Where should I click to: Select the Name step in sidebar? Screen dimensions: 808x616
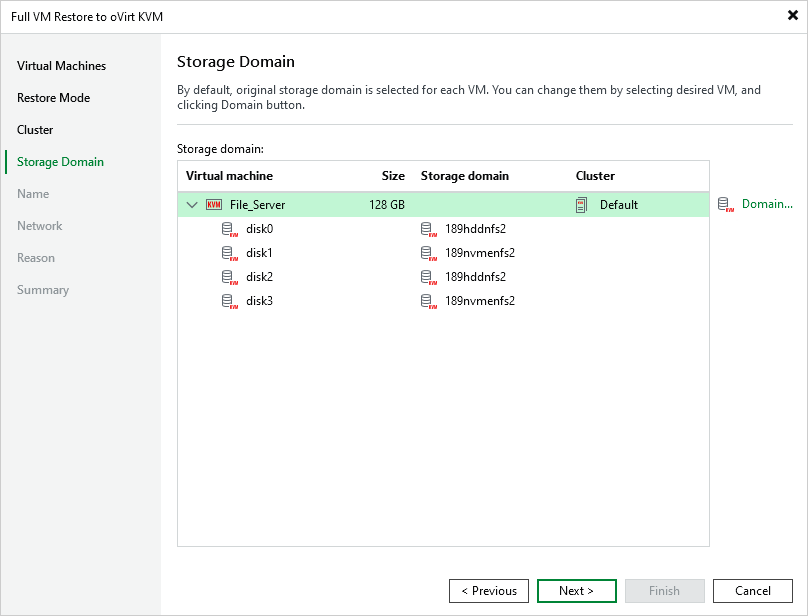[33, 194]
